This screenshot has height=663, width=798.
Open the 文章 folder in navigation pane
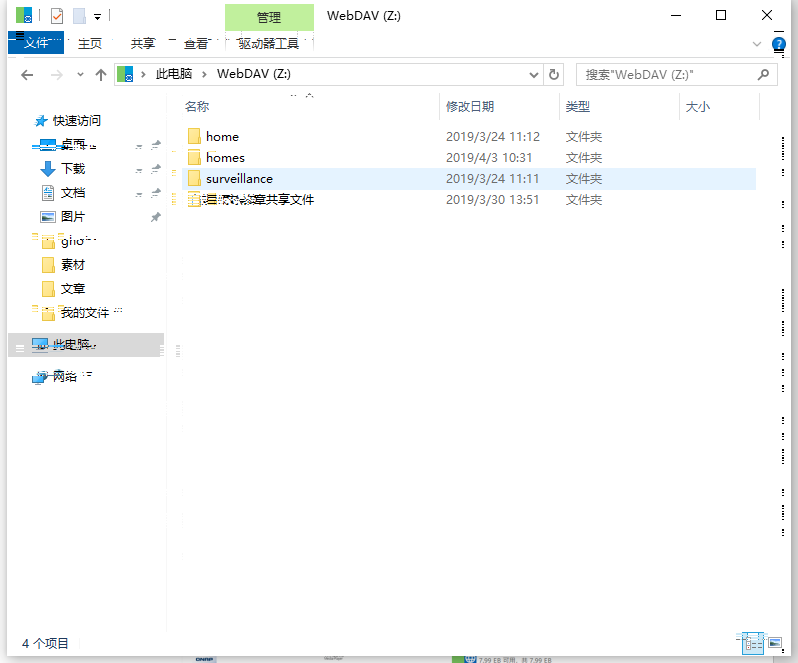tap(73, 289)
